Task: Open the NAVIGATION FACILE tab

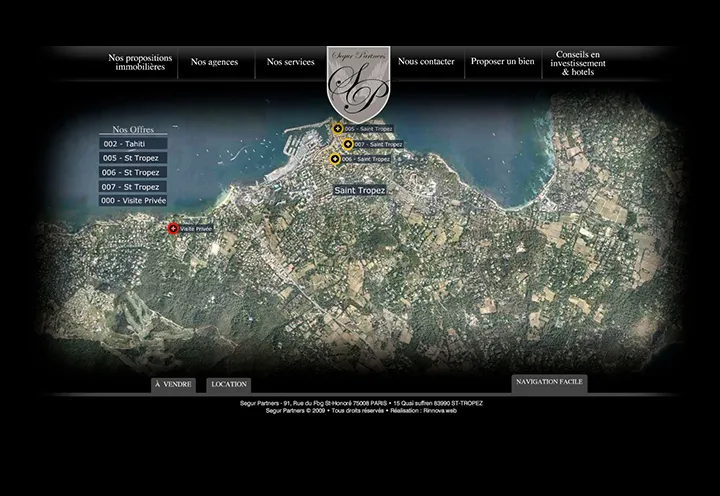Action: 549,383
